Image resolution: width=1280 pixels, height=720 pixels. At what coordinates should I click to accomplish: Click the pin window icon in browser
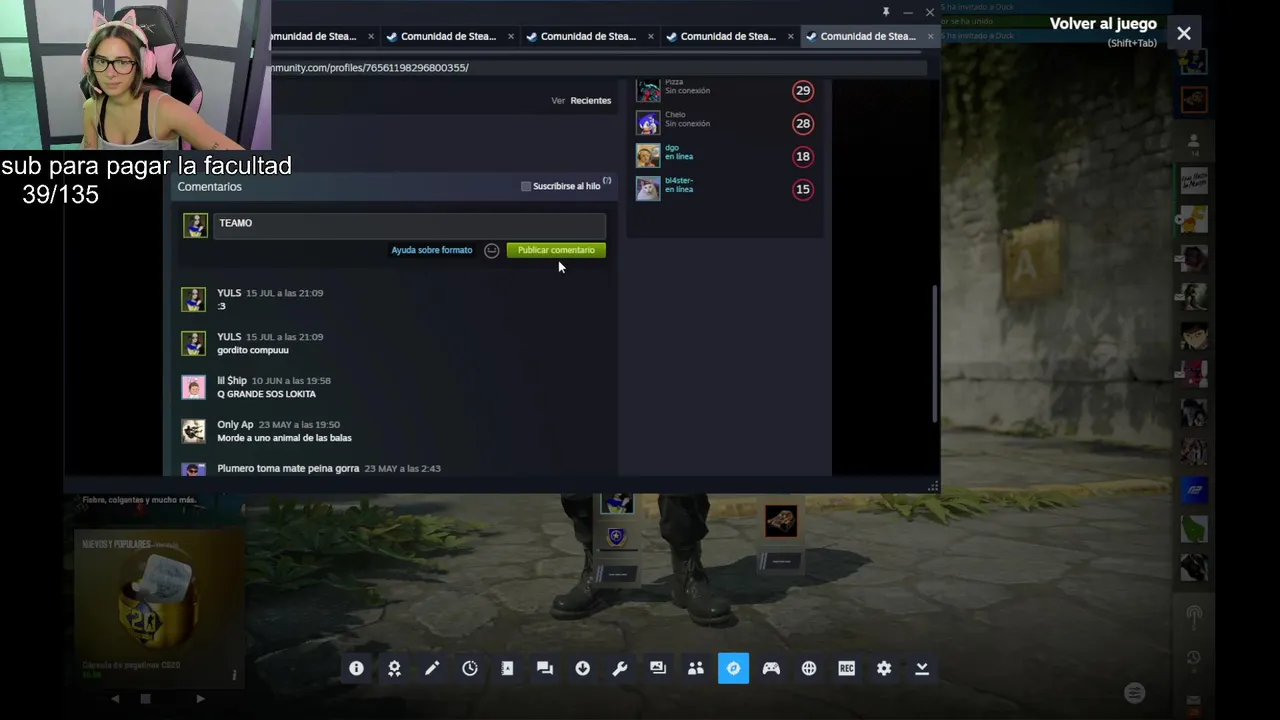[886, 12]
